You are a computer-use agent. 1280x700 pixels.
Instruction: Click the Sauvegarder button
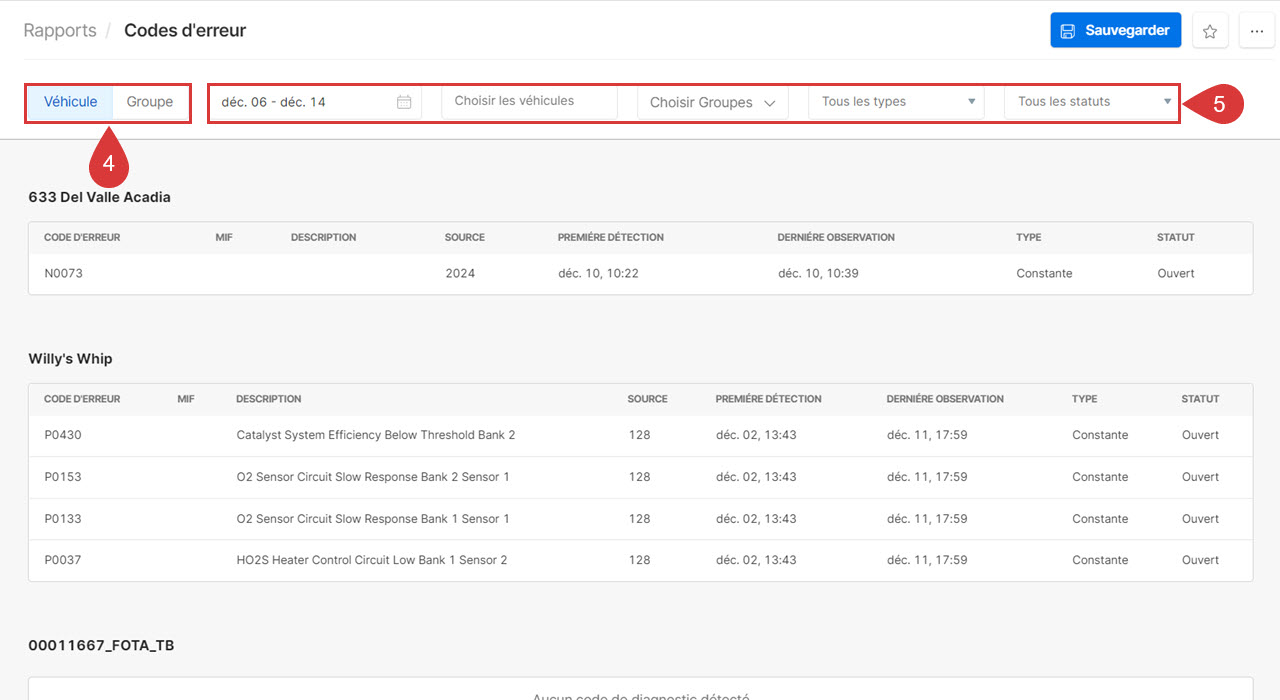point(1116,30)
